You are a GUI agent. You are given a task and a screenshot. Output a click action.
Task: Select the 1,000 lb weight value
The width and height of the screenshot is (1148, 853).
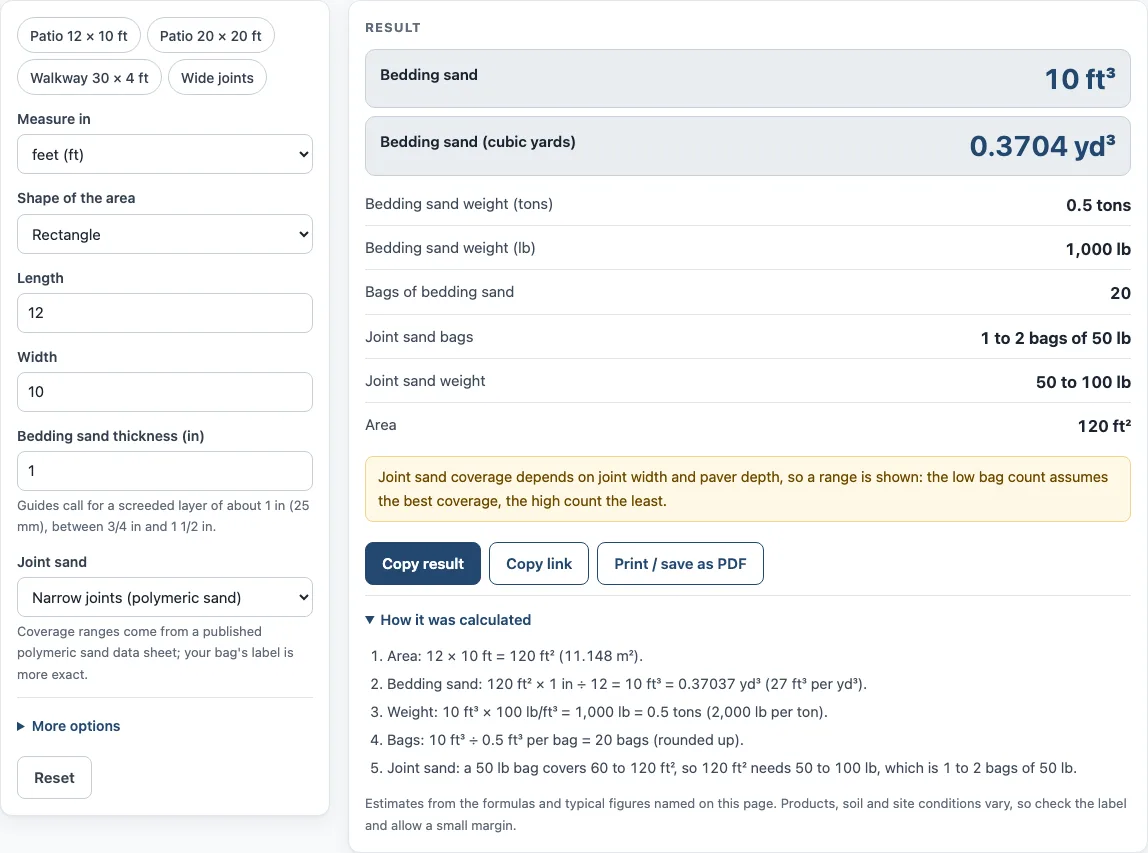[1098, 249]
